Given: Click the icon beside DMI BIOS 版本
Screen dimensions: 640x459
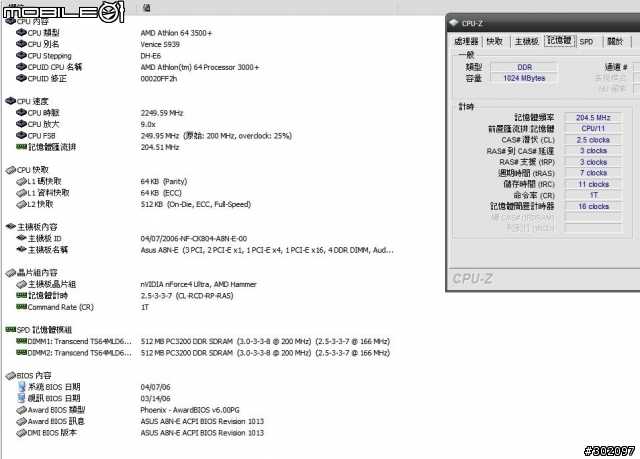Looking at the screenshot, I should 21,432.
